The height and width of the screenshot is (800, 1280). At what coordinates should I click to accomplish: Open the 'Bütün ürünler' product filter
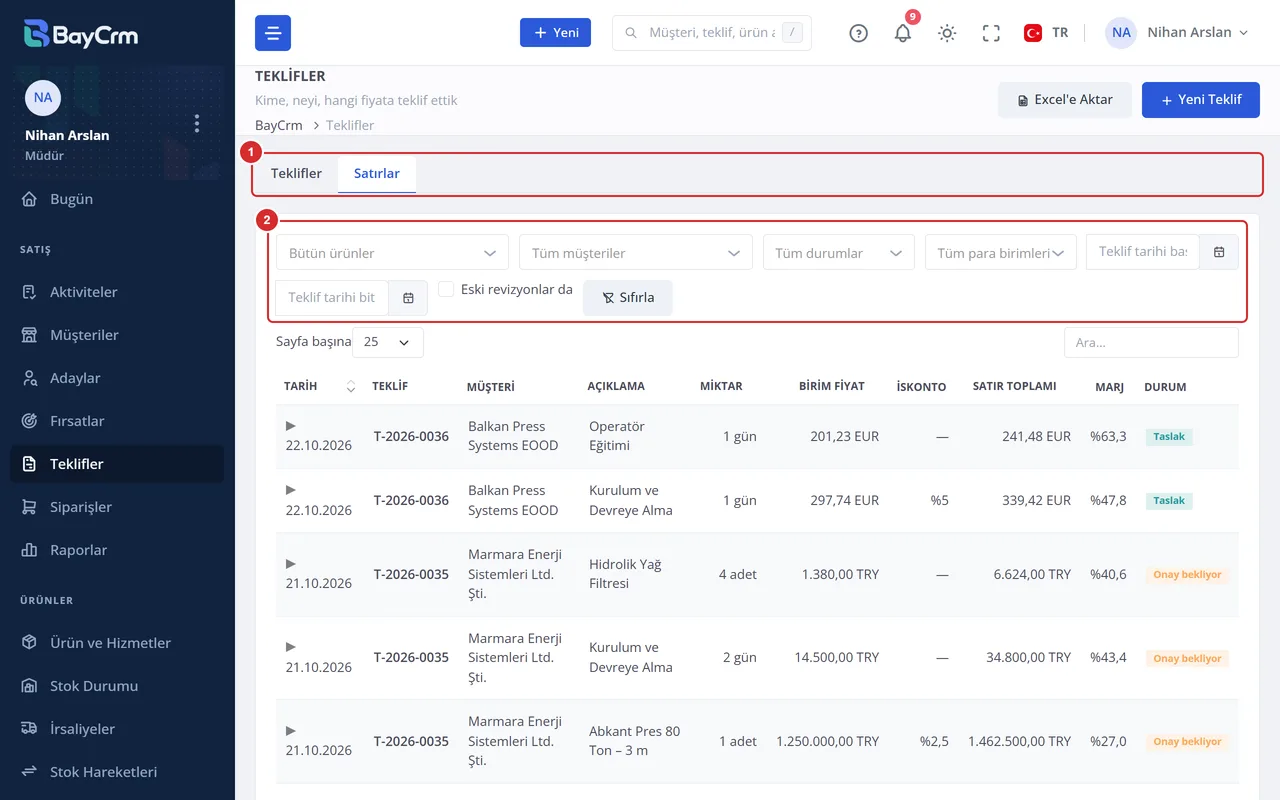click(x=392, y=253)
